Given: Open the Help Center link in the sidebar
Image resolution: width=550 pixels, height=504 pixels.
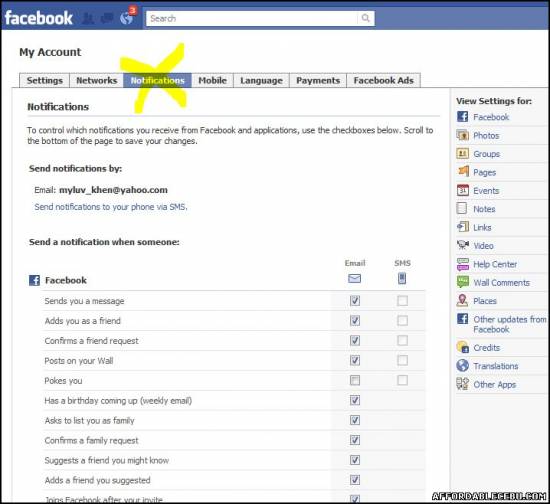Looking at the screenshot, I should pyautogui.click(x=495, y=264).
